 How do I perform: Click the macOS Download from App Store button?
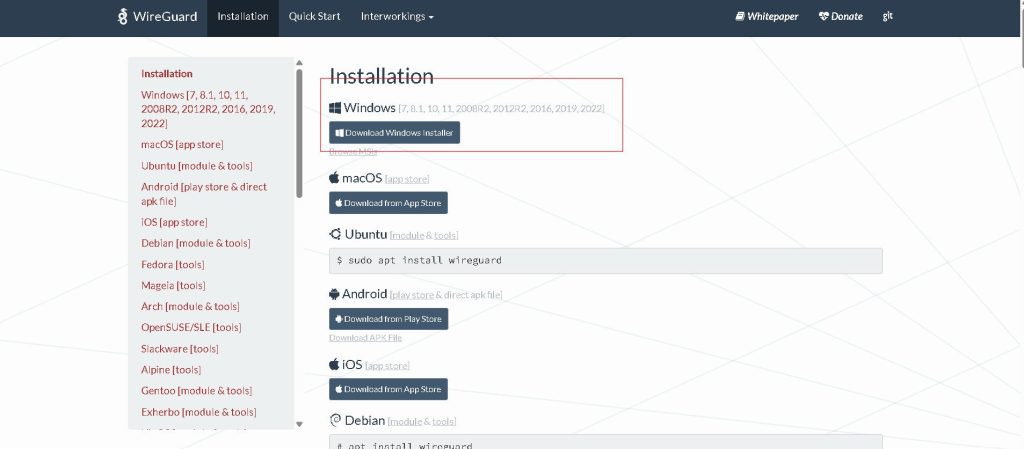point(388,203)
